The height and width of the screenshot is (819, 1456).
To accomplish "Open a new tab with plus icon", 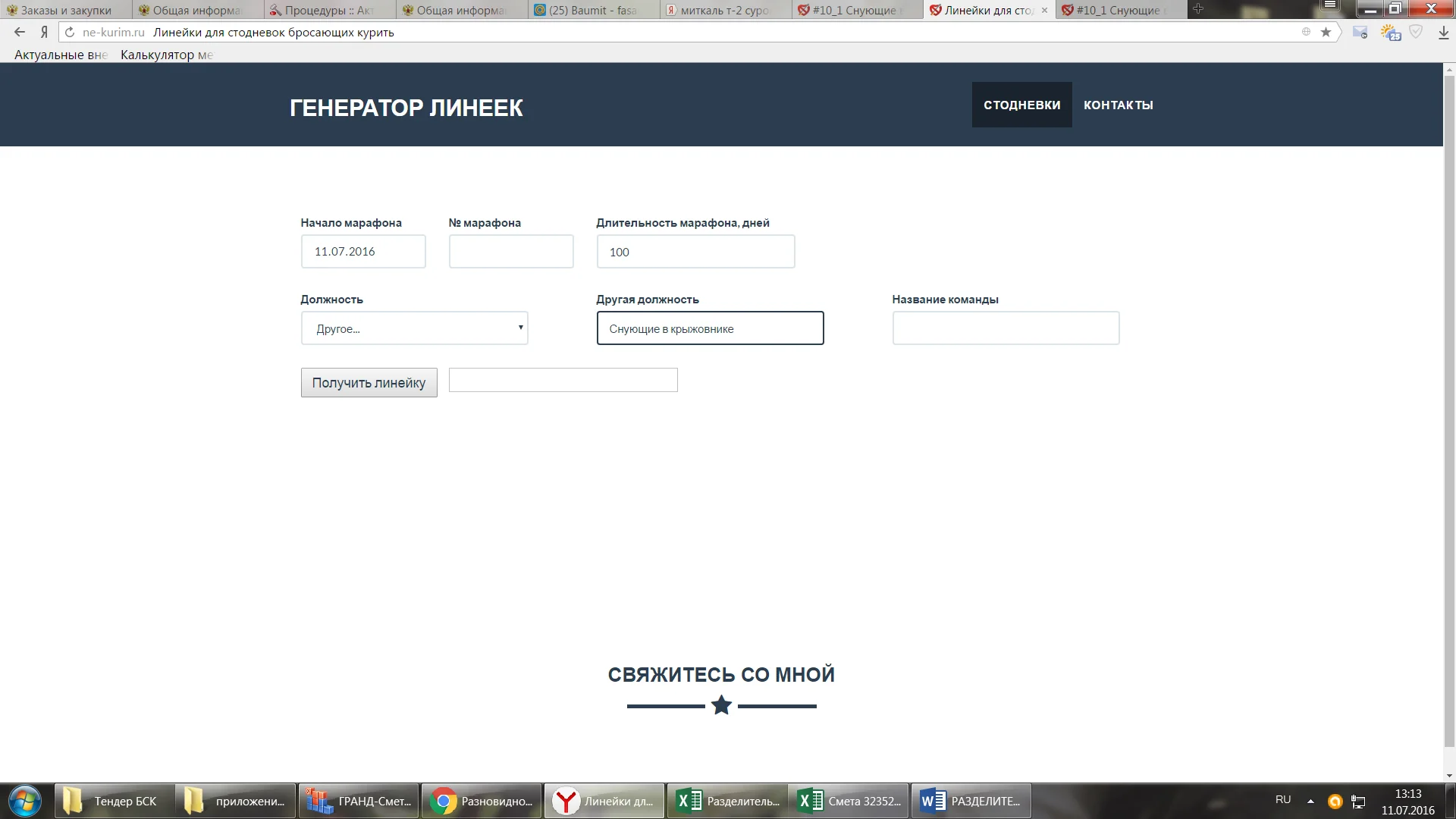I will coord(1198,9).
